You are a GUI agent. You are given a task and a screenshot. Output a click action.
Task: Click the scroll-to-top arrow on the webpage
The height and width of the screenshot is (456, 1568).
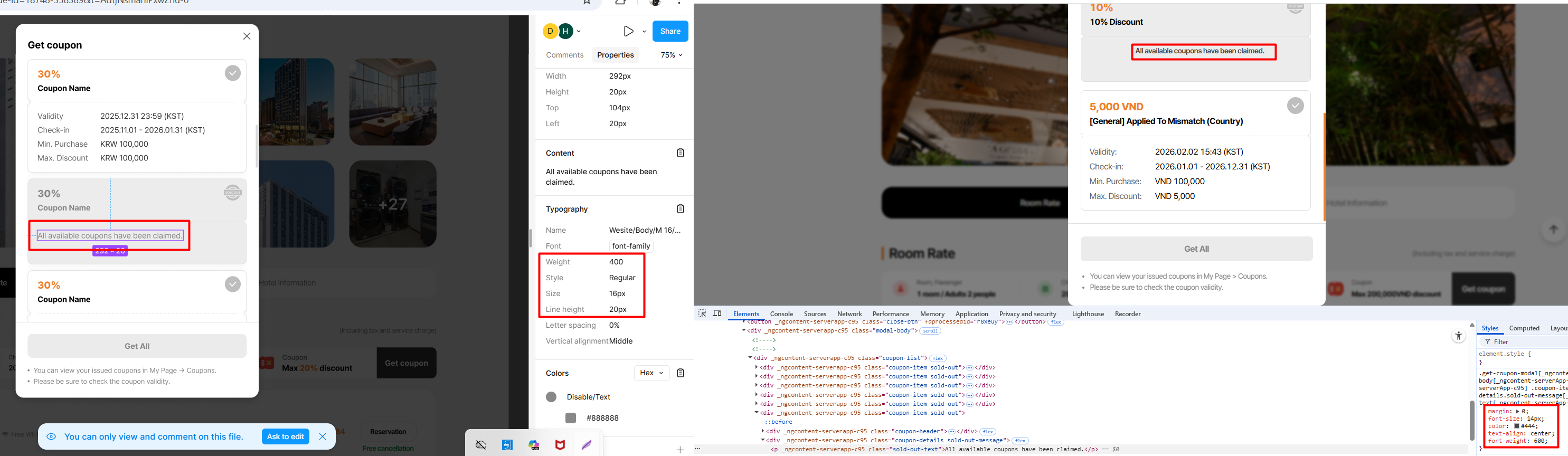point(1553,230)
